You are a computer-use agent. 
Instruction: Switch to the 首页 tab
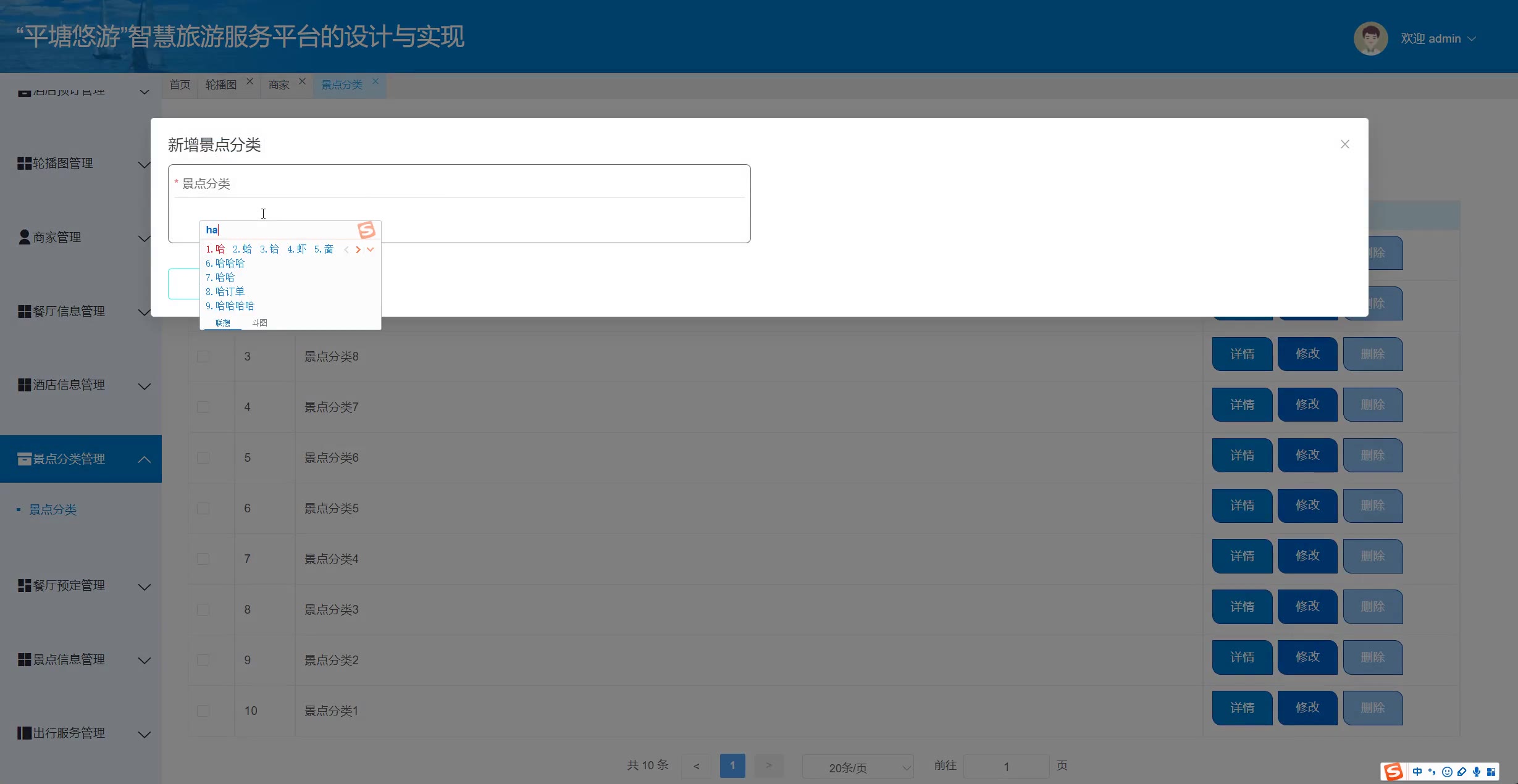tap(180, 85)
